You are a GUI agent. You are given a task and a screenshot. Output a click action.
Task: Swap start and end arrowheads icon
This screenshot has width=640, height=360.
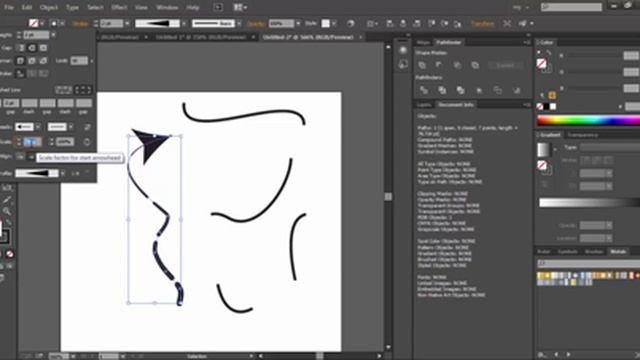click(87, 127)
